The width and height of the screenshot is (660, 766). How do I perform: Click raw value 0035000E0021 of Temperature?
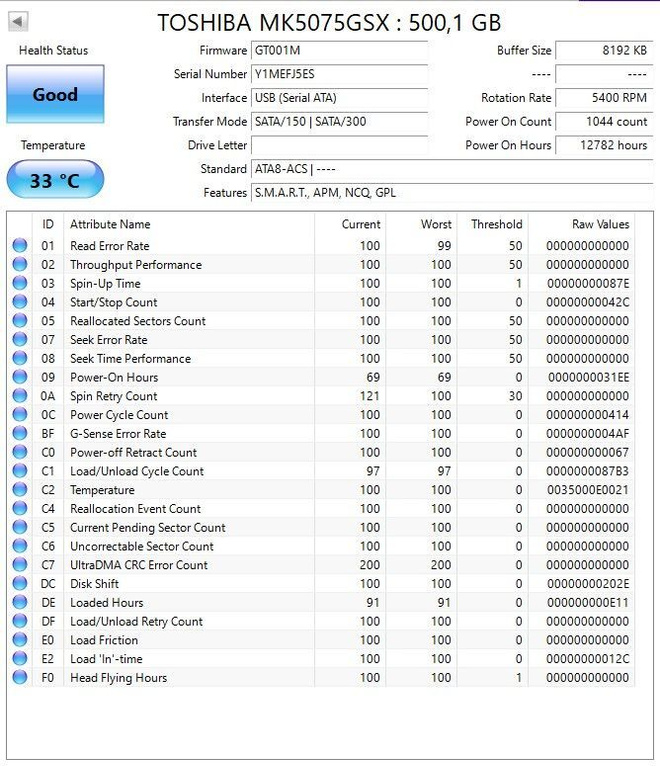[588, 490]
